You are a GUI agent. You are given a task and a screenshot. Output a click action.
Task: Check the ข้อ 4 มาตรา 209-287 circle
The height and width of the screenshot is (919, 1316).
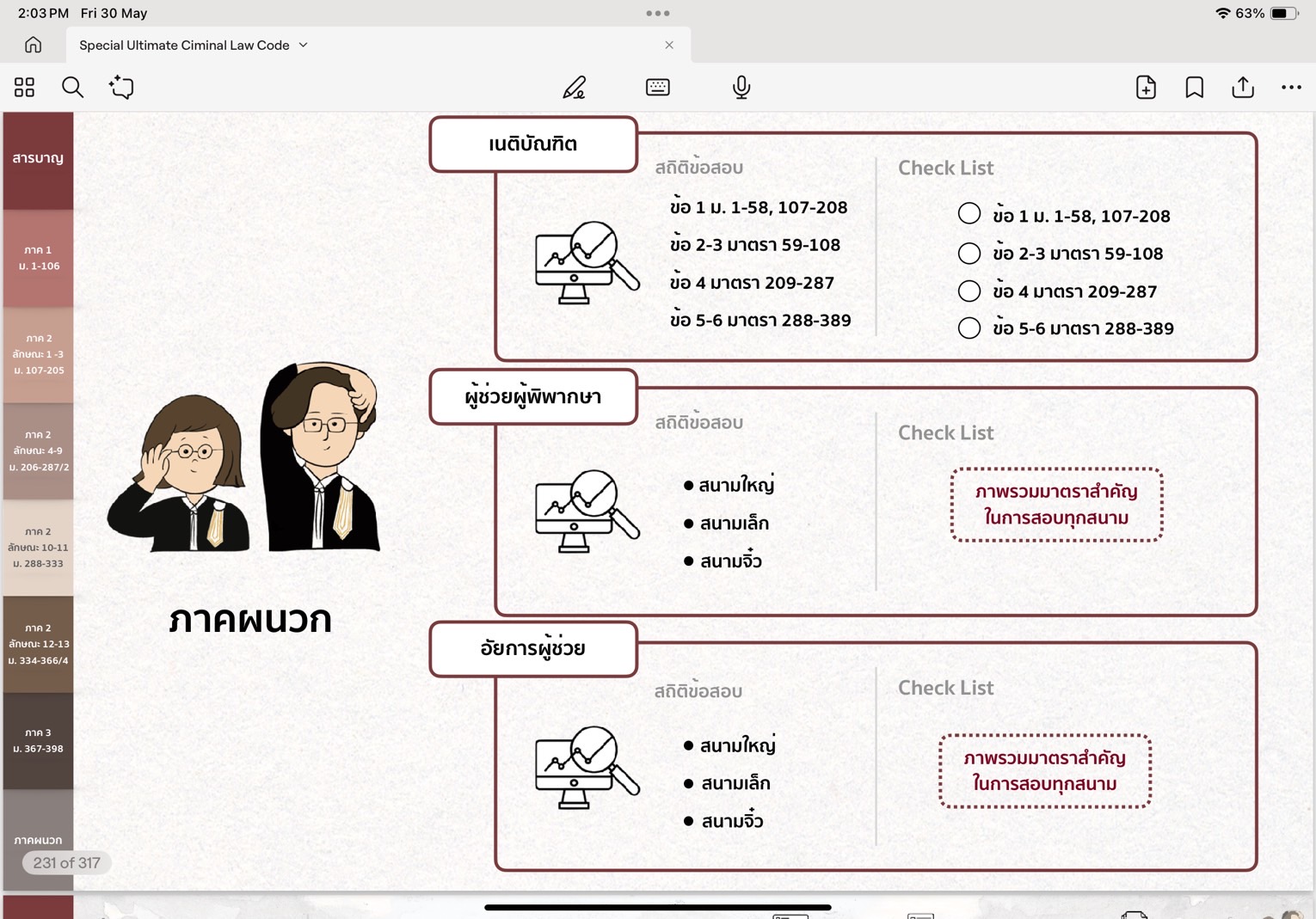pos(969,291)
